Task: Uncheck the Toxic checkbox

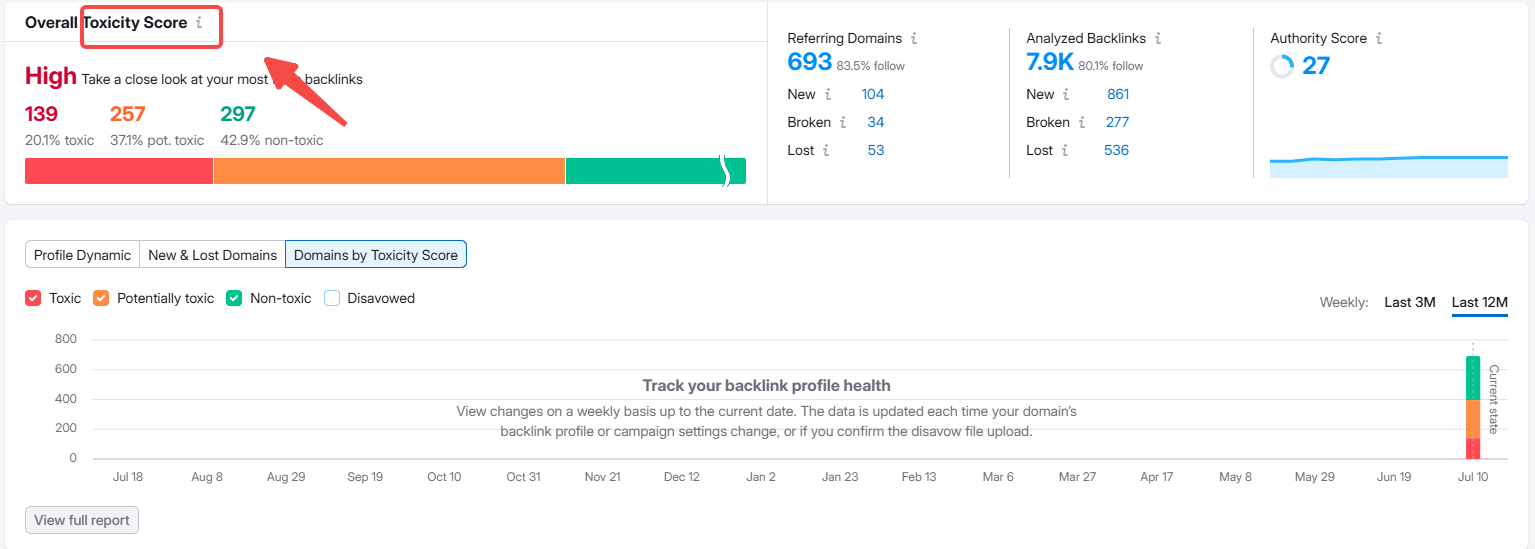Action: [33, 298]
